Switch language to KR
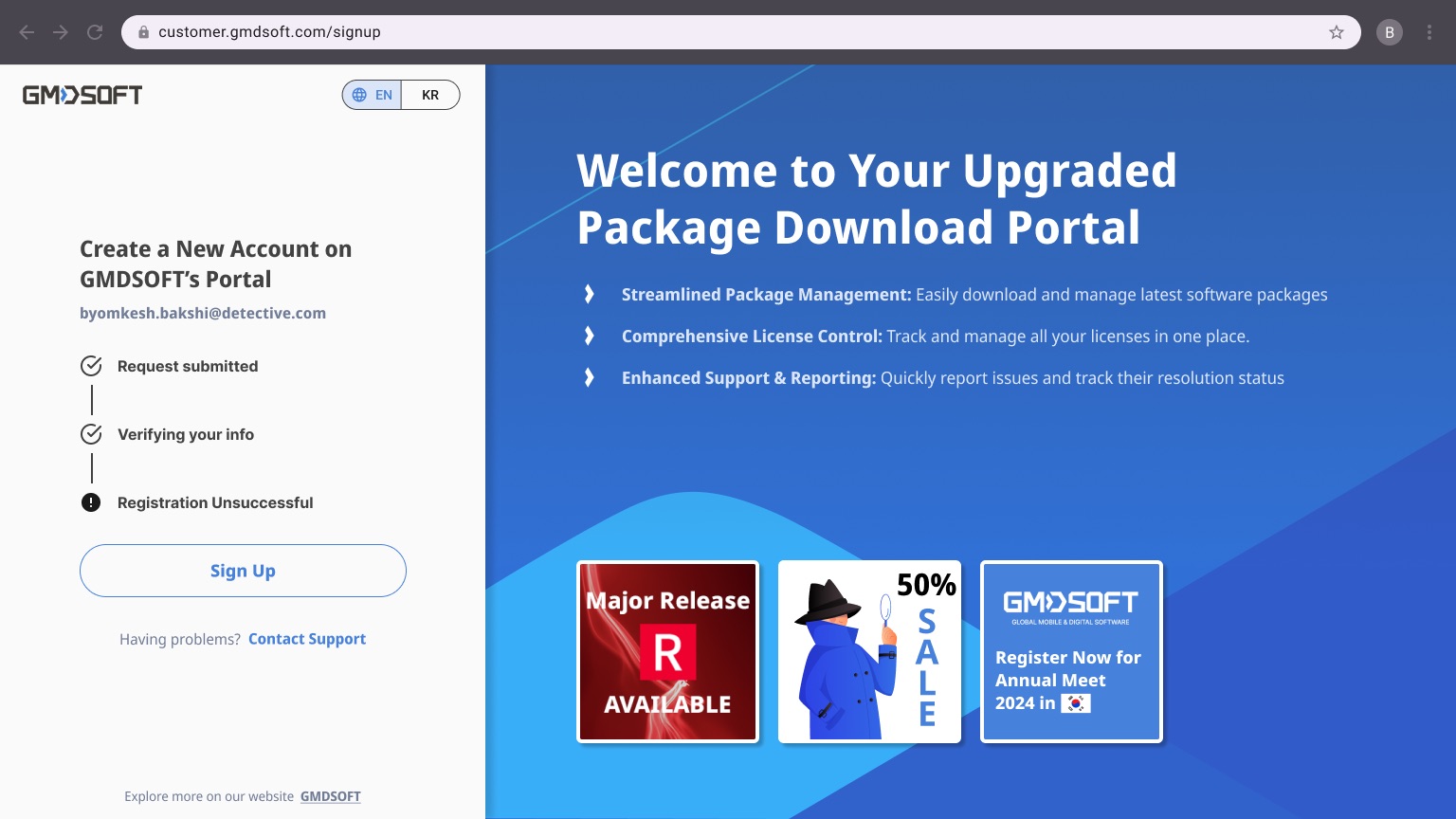 point(430,95)
